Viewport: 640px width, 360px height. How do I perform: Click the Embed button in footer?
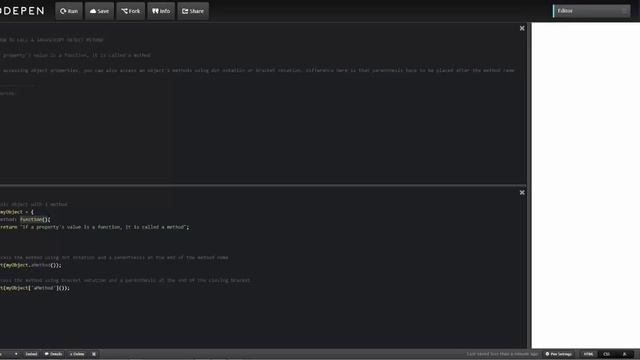tap(31, 354)
